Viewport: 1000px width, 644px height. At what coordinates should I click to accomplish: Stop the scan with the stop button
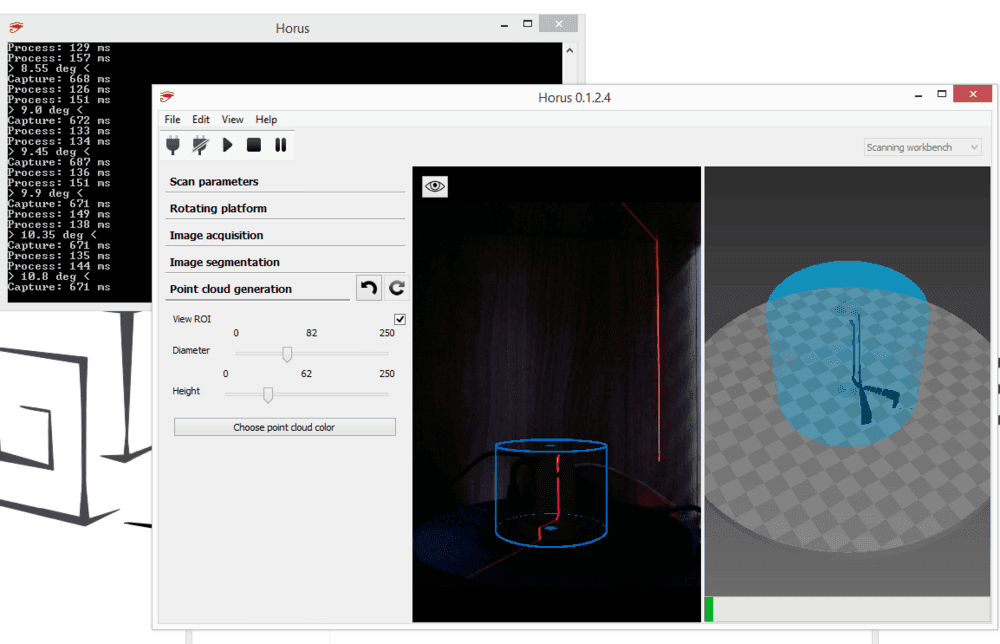tap(254, 145)
